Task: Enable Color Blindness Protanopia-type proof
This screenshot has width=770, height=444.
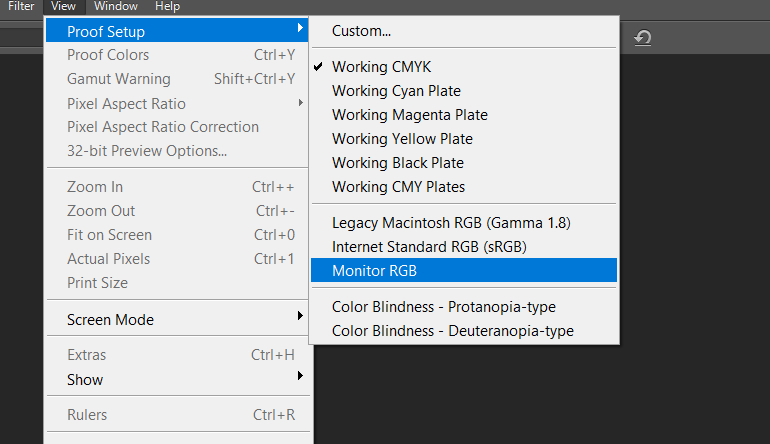Action: pos(443,307)
